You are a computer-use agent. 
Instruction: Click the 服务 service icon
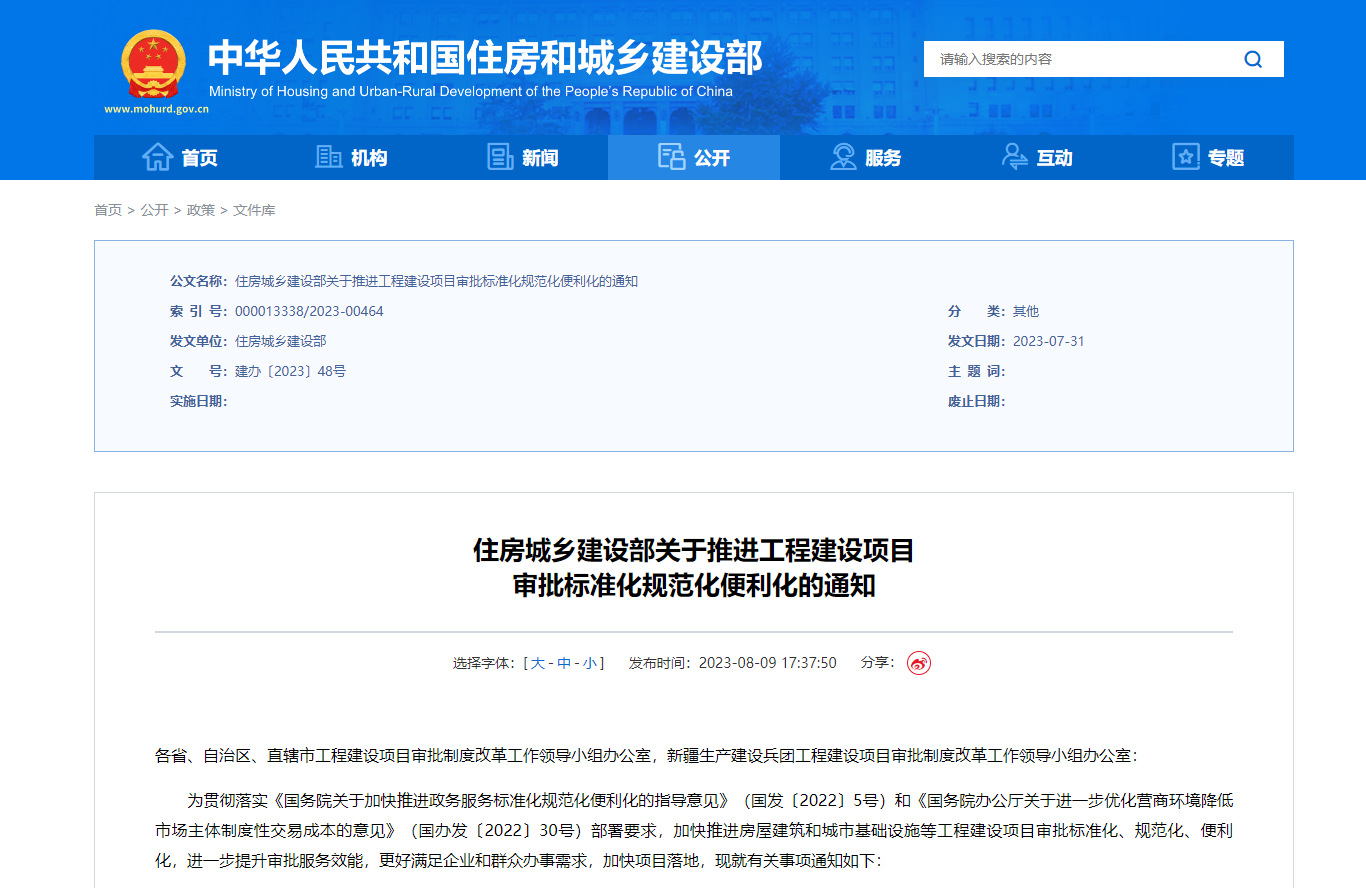pyautogui.click(x=844, y=157)
